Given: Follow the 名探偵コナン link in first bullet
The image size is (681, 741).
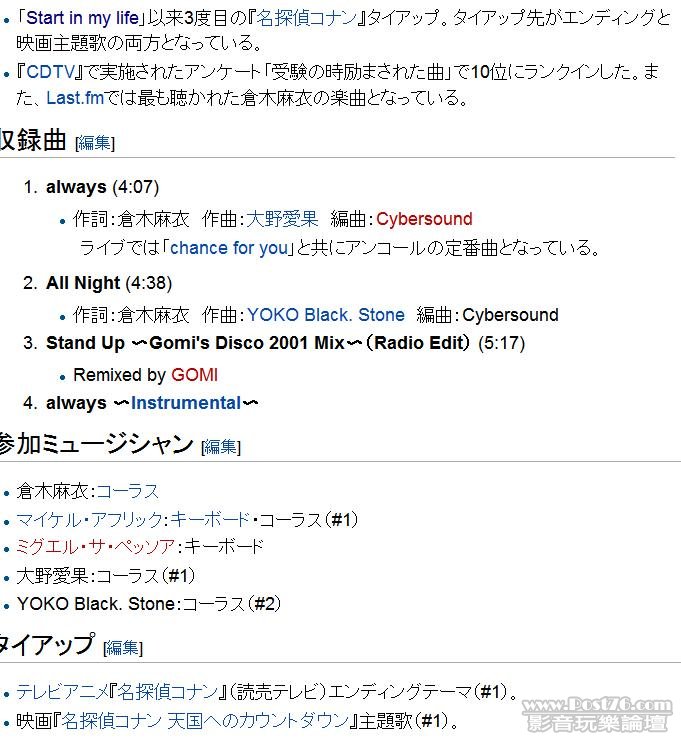Looking at the screenshot, I should pyautogui.click(x=306, y=18).
